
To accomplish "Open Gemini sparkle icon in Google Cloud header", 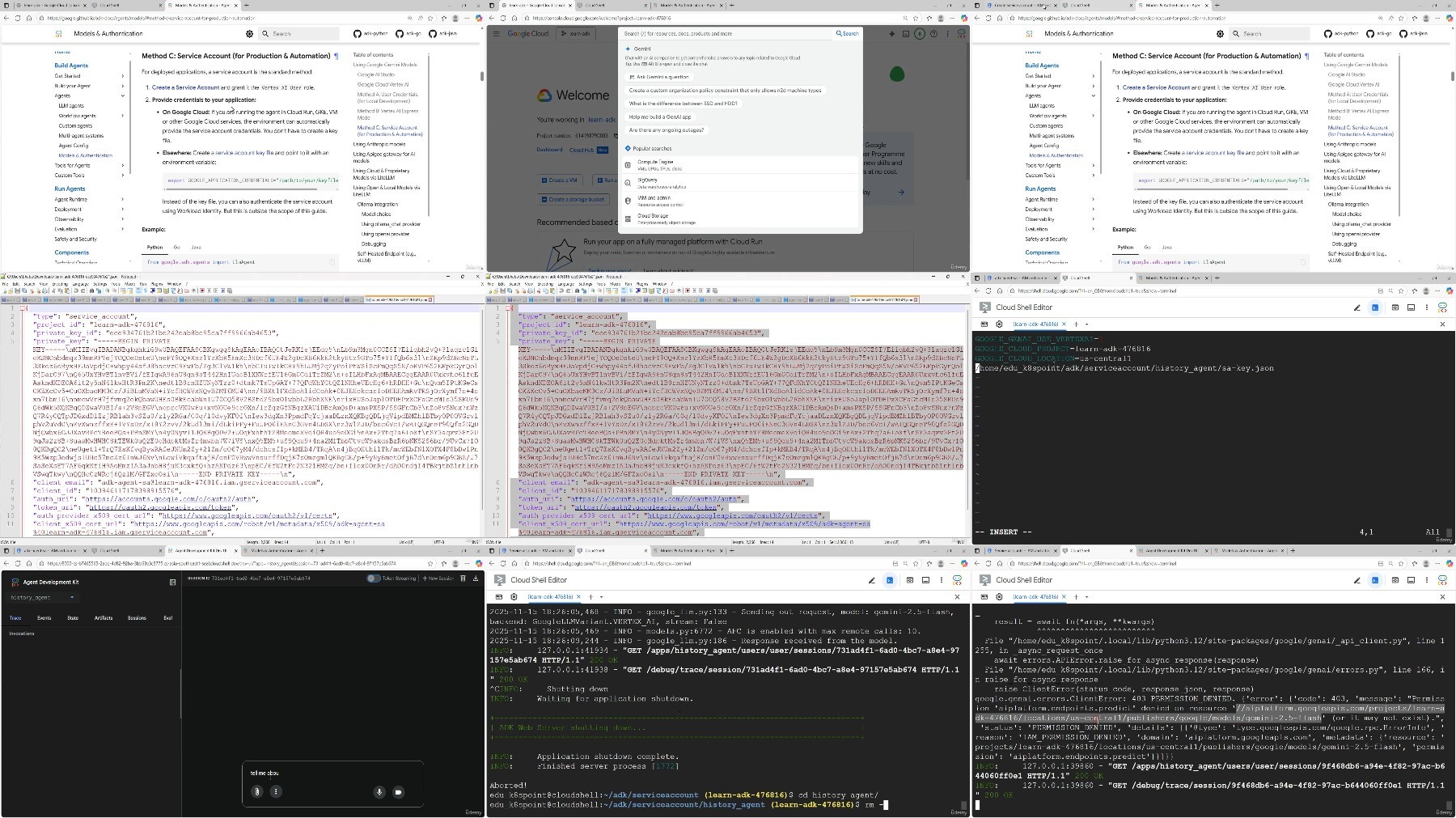I will point(892,34).
